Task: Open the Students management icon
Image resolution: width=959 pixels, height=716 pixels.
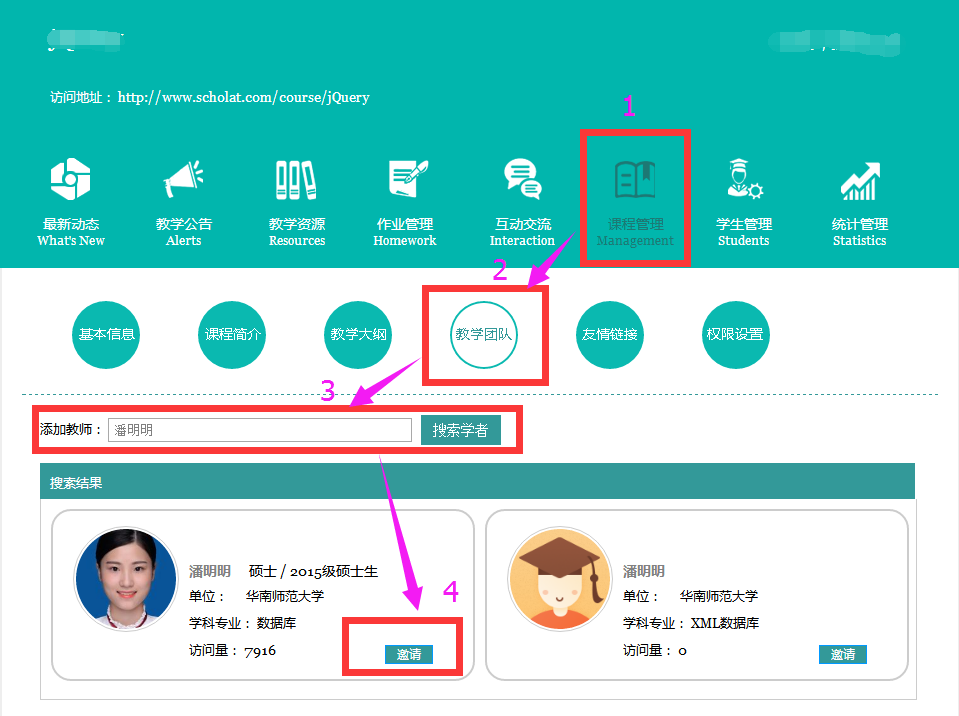Action: [744, 181]
